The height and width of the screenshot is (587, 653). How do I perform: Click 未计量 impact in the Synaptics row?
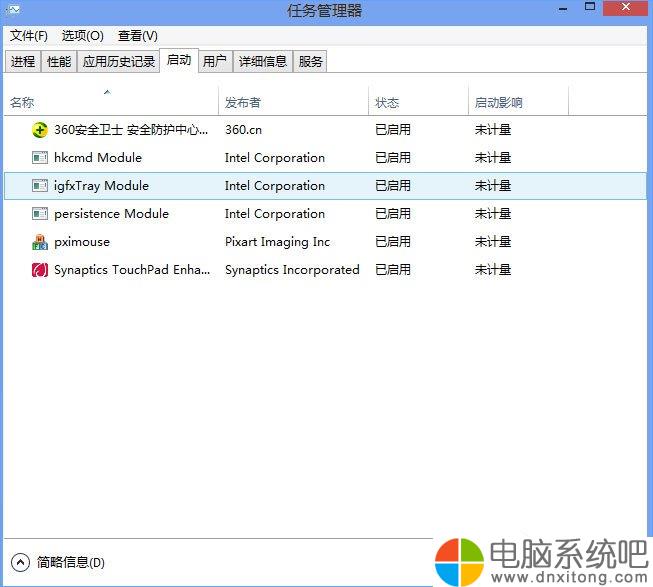[493, 270]
